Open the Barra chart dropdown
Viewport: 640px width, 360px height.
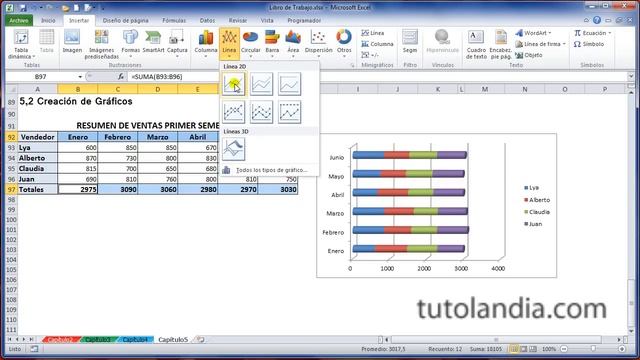coord(272,43)
